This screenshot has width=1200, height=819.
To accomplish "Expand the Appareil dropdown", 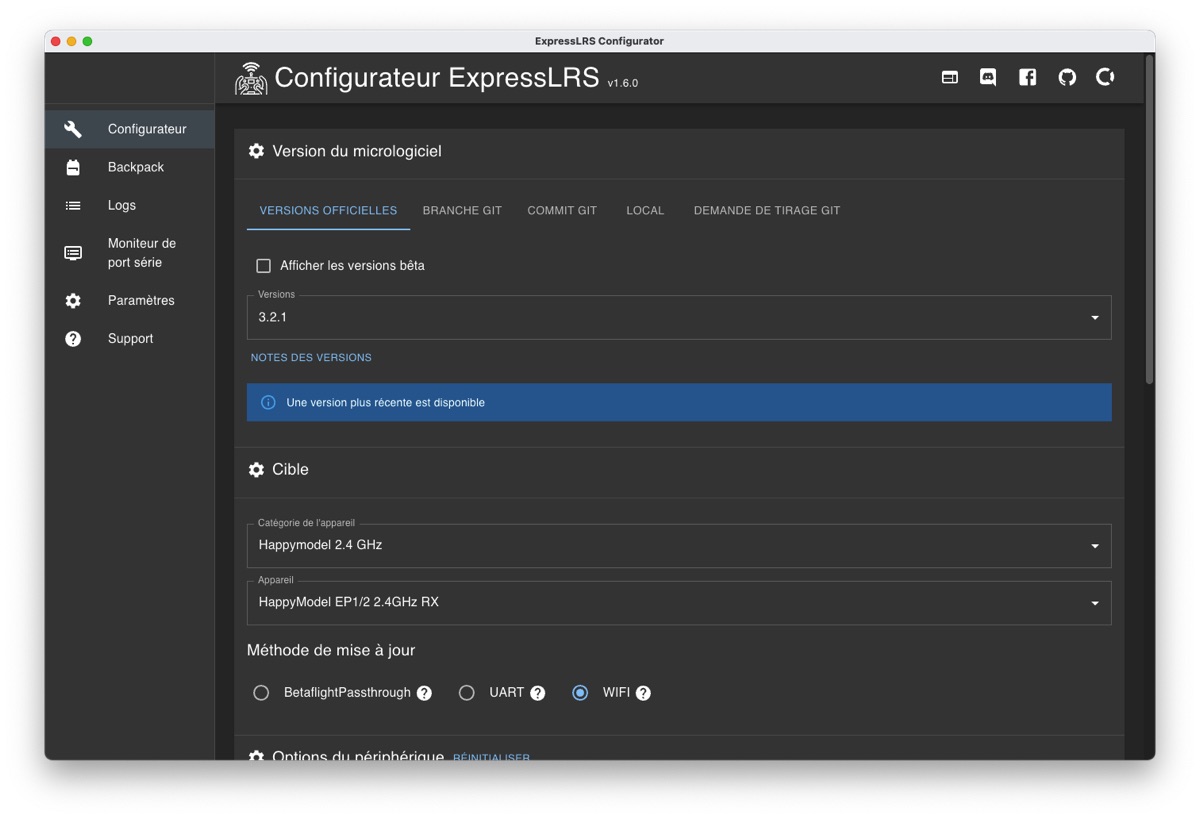I will click(679, 602).
